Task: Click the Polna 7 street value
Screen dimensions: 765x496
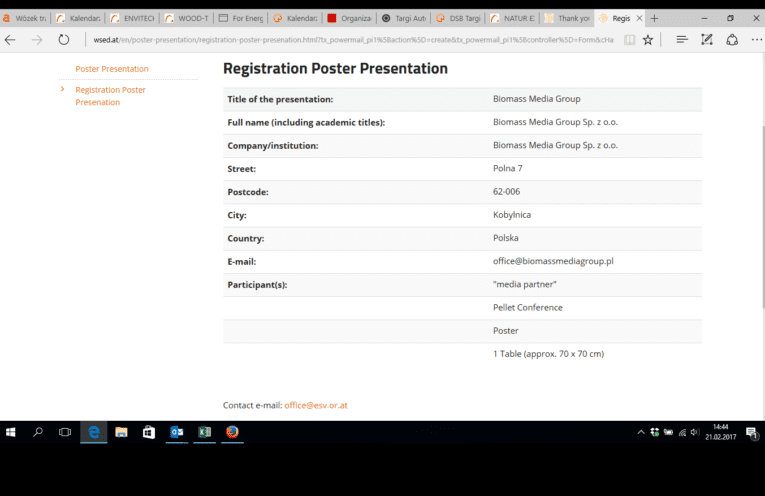Action: pos(507,169)
